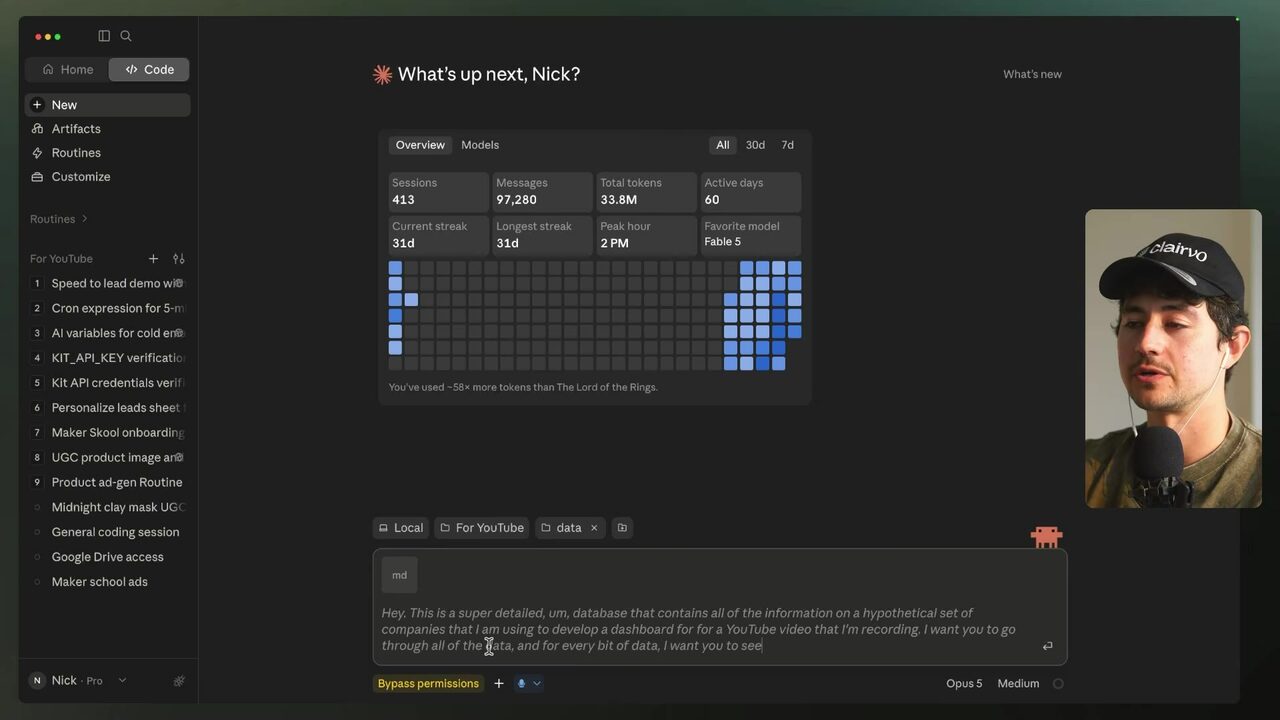Switch stats to the Models tab
This screenshot has height=720, width=1280.
point(480,145)
